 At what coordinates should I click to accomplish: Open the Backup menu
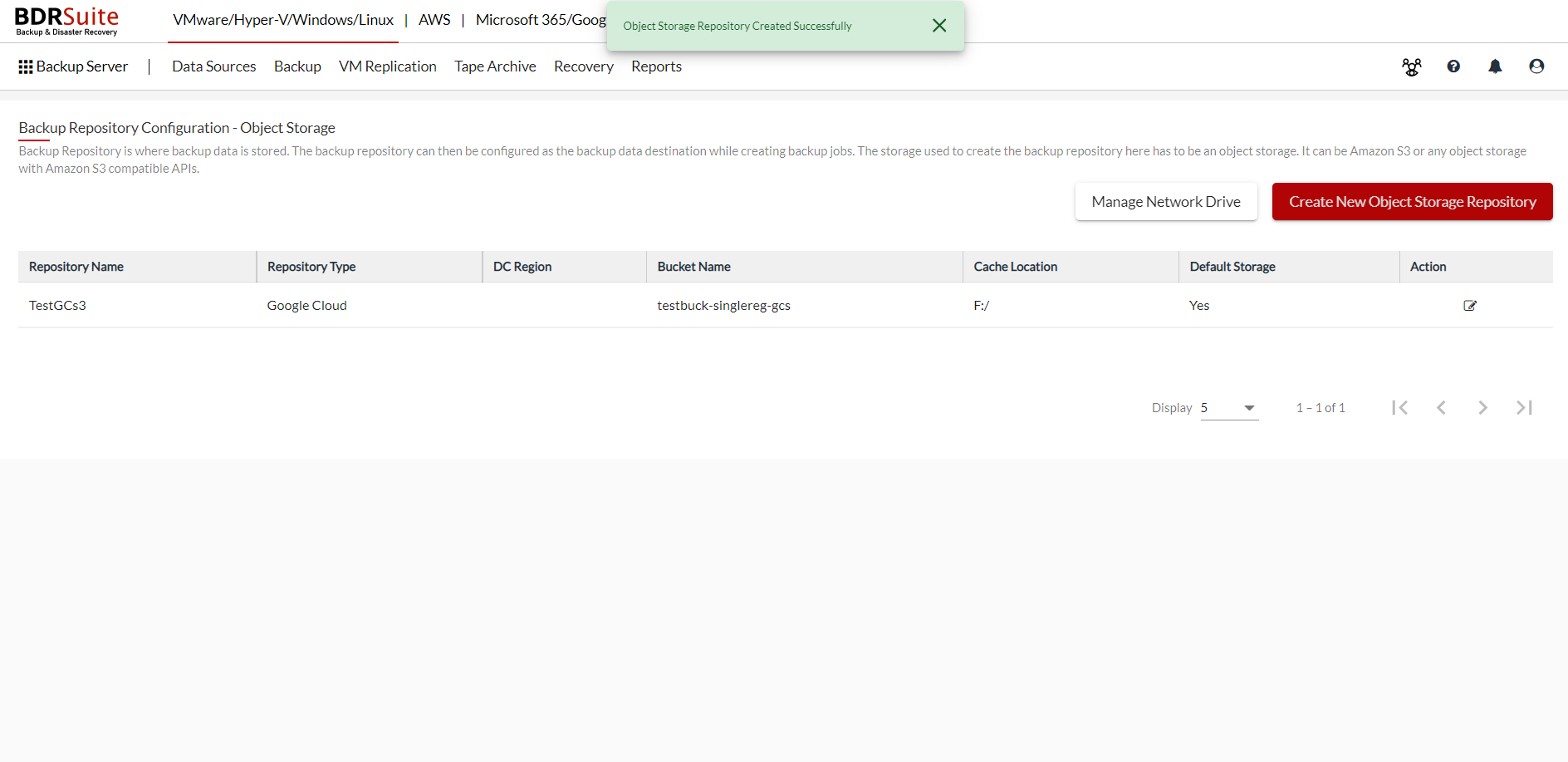[x=297, y=66]
